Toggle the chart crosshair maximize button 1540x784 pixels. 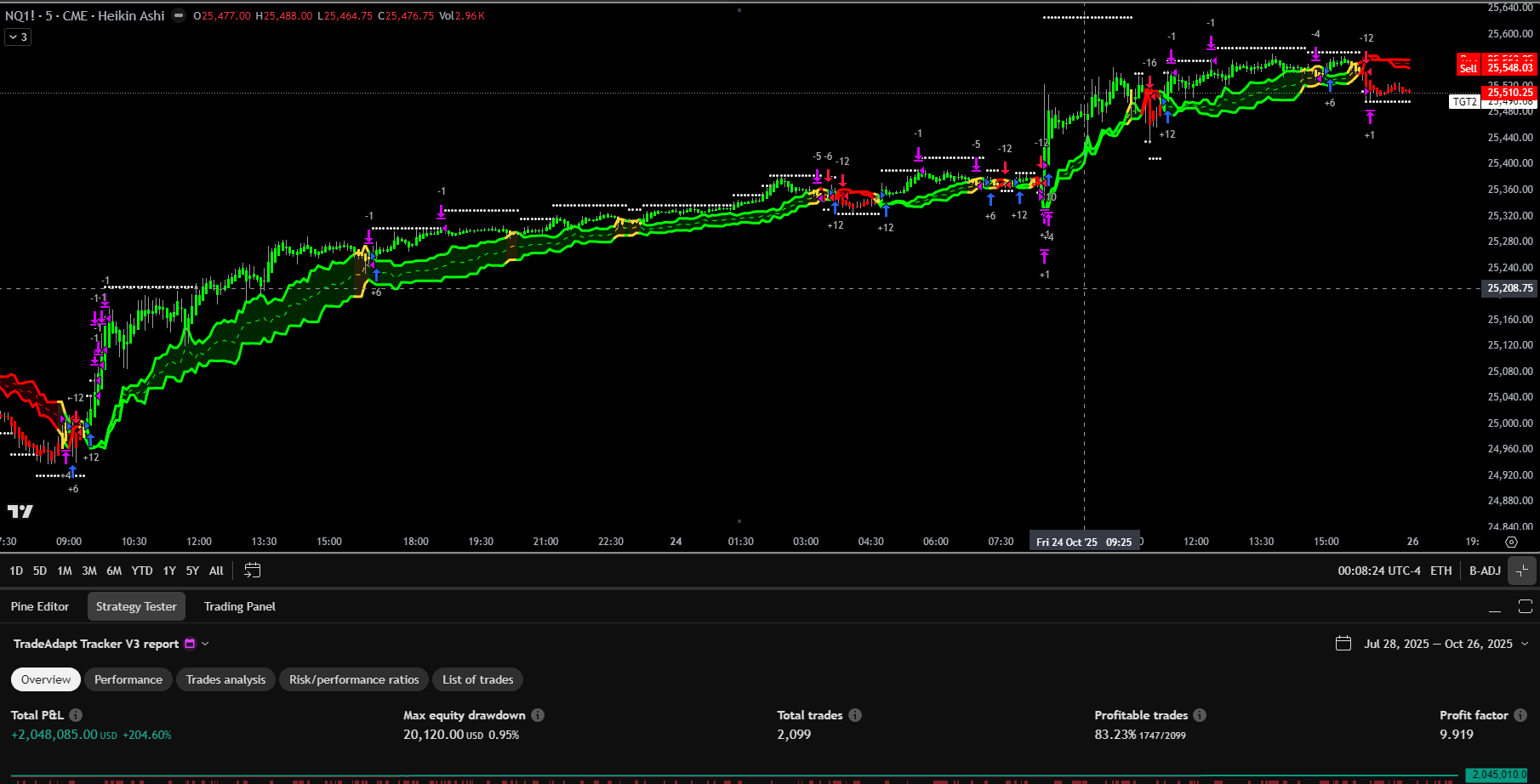(x=1522, y=571)
